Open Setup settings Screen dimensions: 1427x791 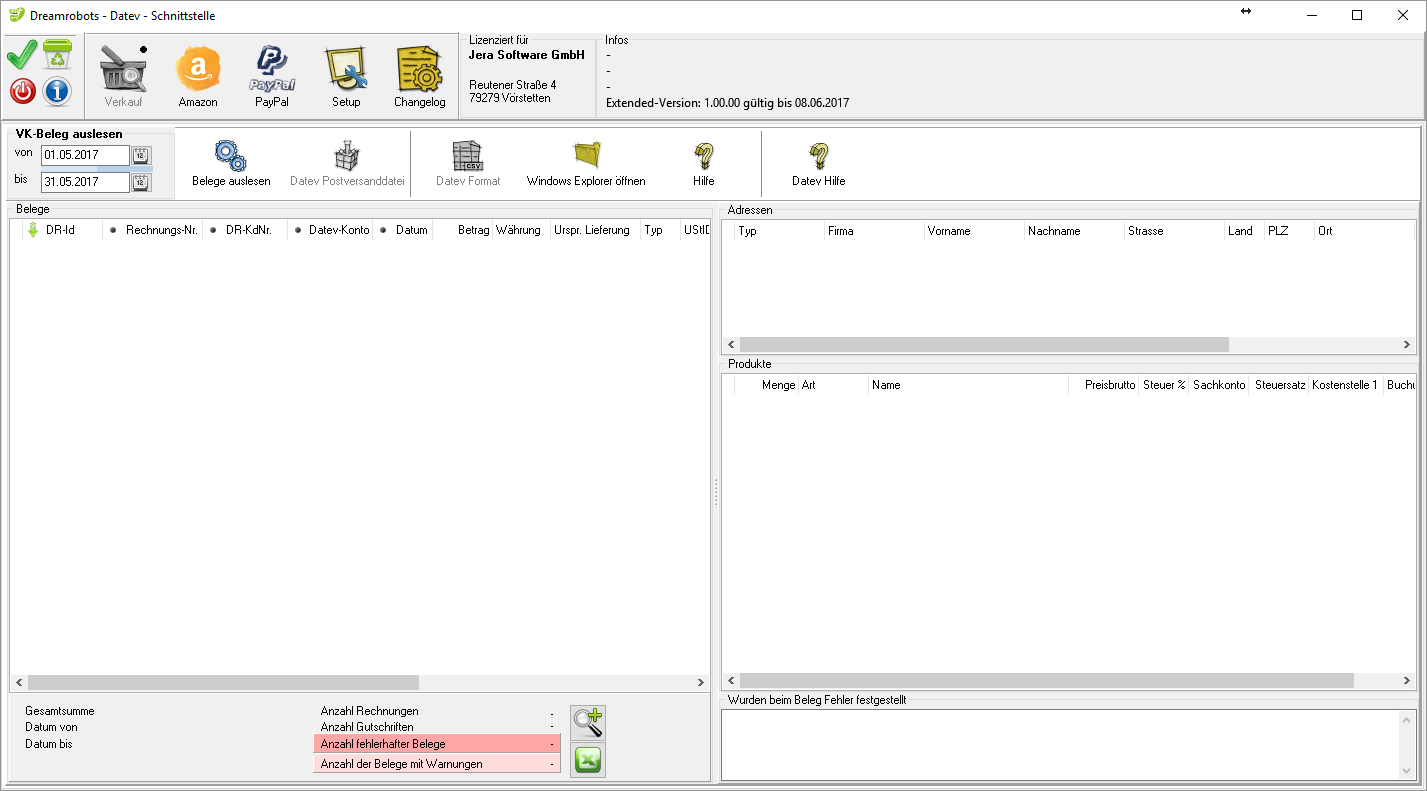tap(346, 77)
